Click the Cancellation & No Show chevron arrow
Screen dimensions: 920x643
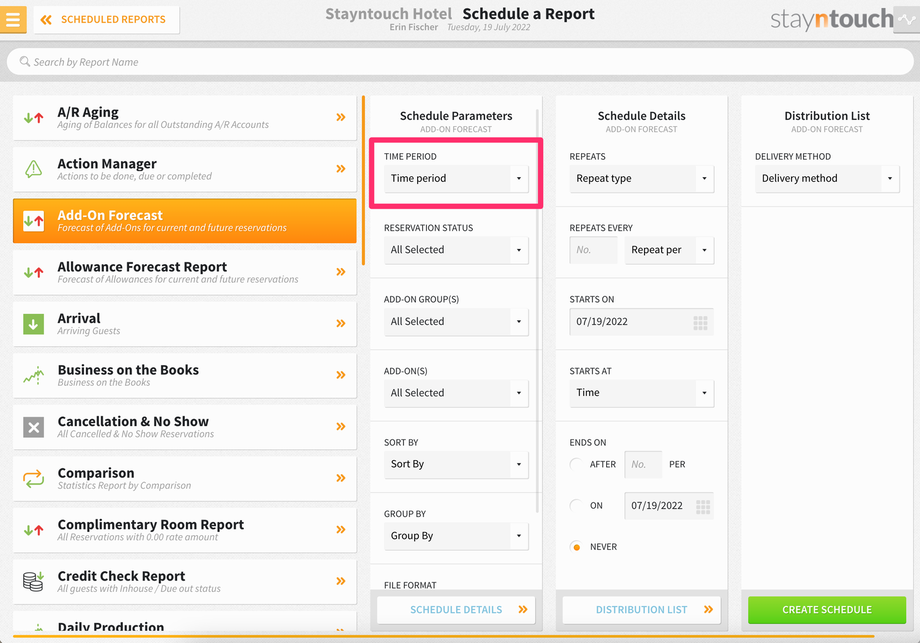(x=341, y=427)
